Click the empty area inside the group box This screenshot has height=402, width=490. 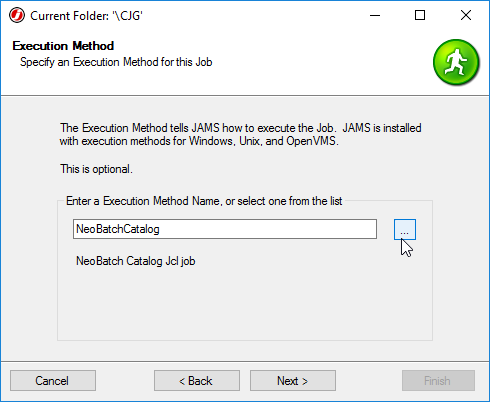coord(245,305)
